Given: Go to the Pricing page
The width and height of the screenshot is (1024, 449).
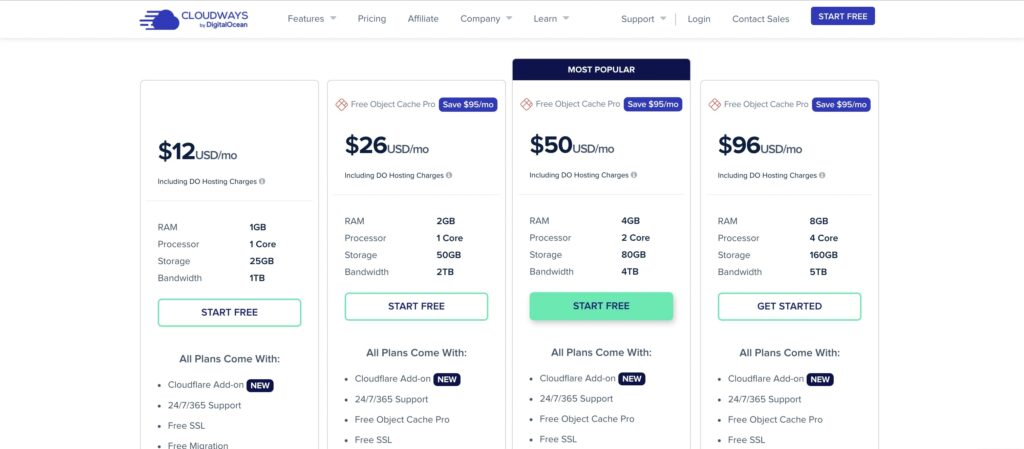Looking at the screenshot, I should tap(372, 19).
